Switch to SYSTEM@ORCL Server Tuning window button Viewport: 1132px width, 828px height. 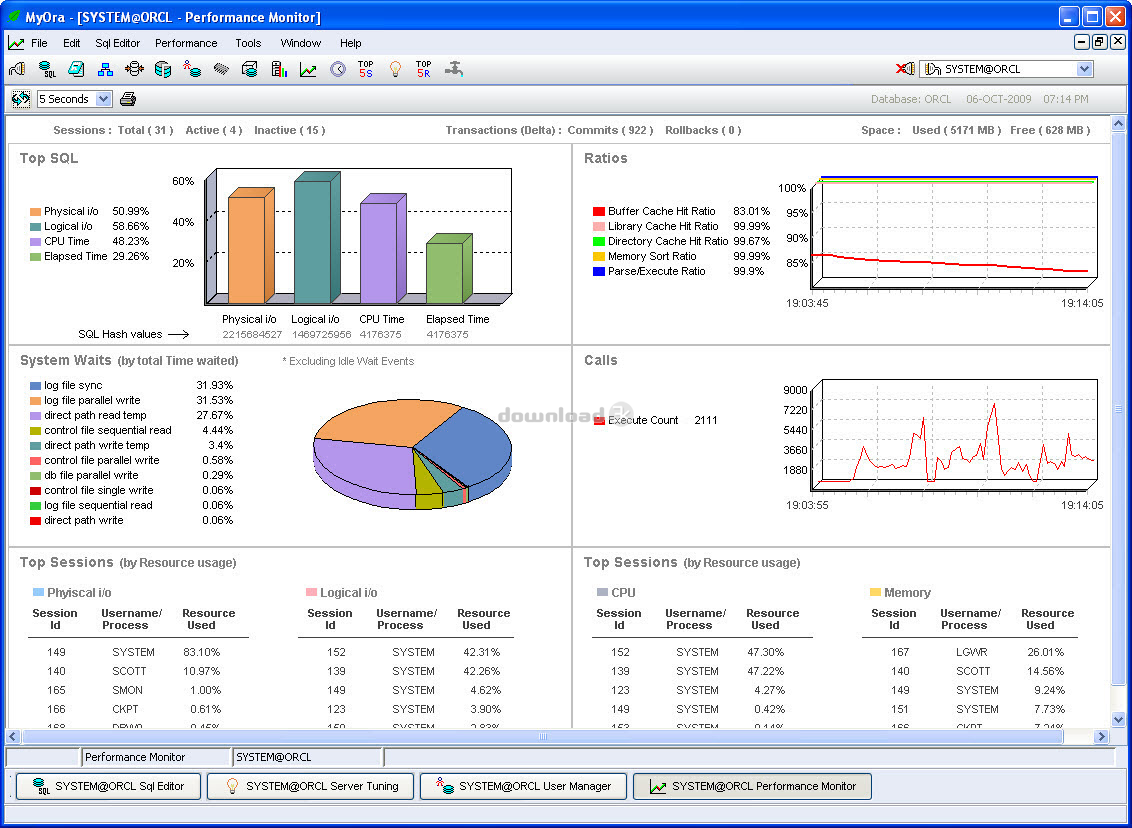tap(310, 786)
